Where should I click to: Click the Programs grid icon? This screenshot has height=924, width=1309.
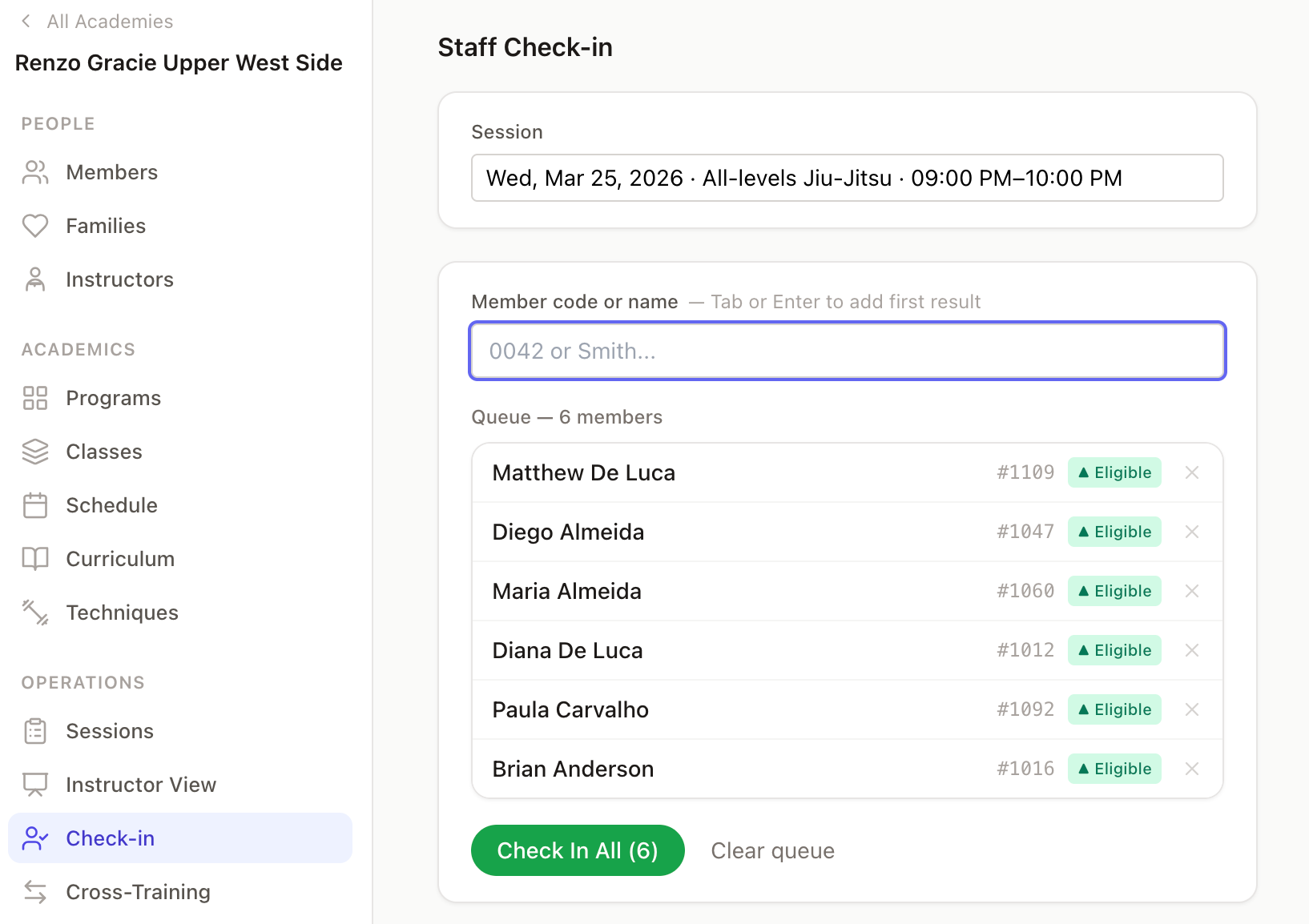[x=34, y=398]
